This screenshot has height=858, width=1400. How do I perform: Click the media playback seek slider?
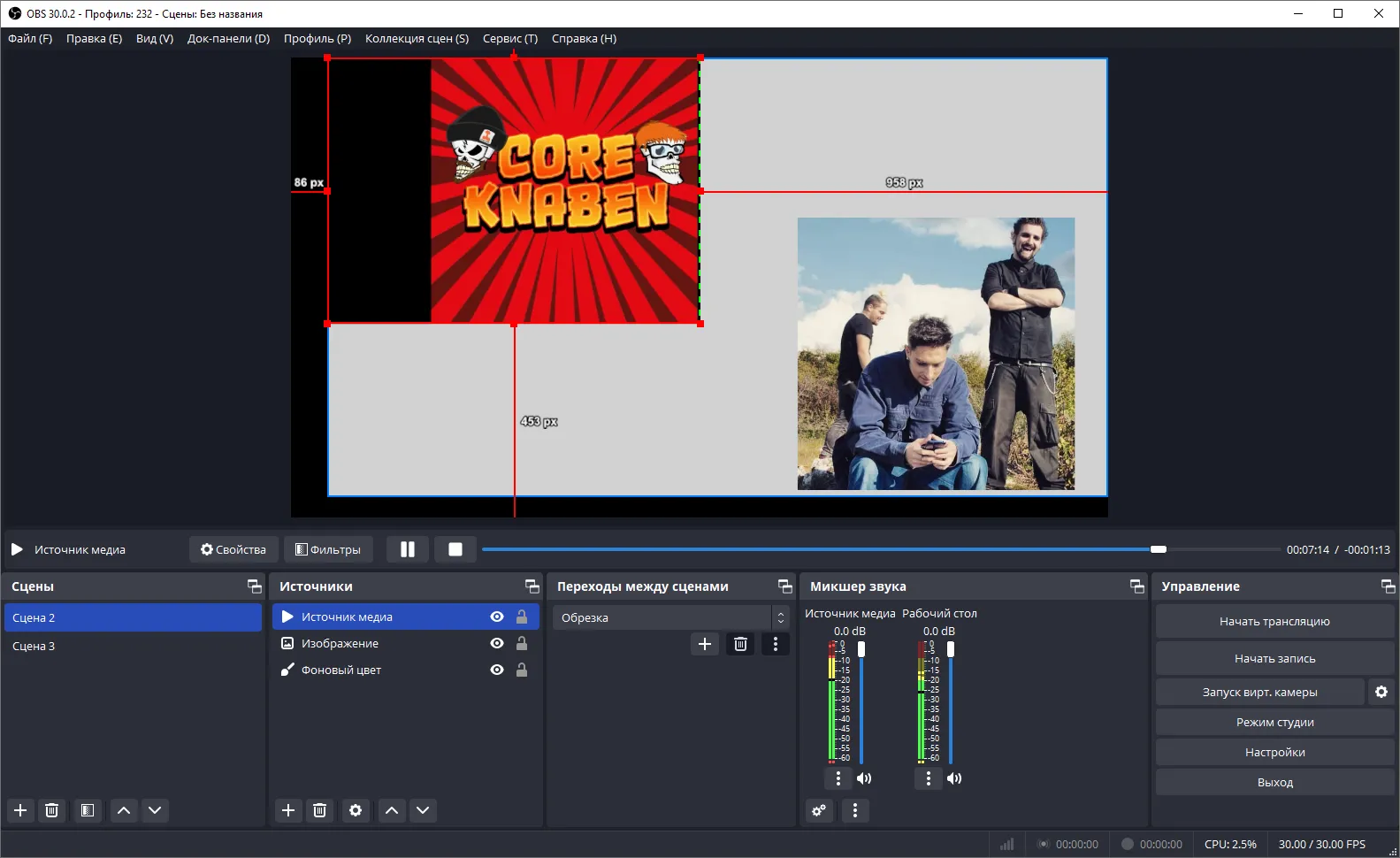pos(881,549)
